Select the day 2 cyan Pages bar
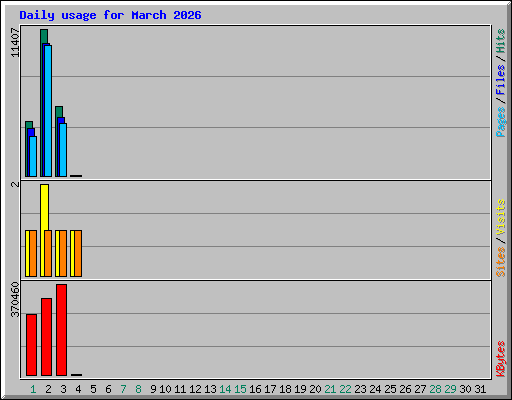 pyautogui.click(x=48, y=111)
